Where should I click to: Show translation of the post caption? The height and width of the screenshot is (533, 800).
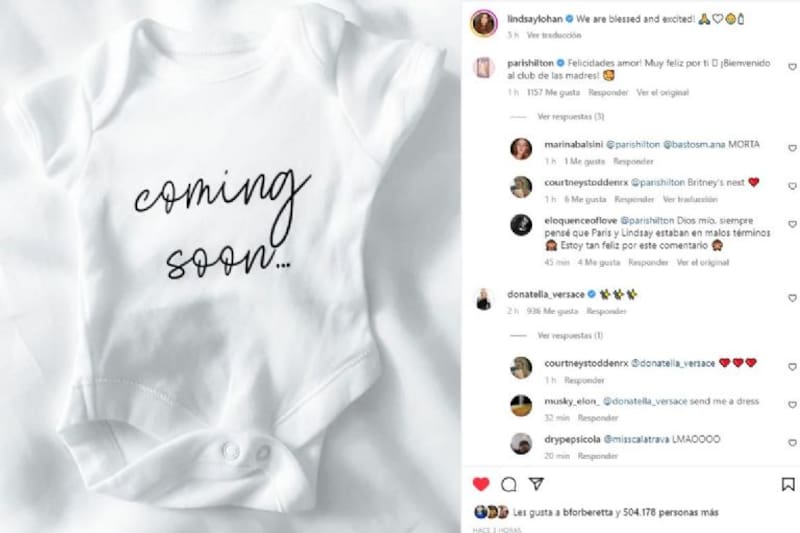pos(554,35)
